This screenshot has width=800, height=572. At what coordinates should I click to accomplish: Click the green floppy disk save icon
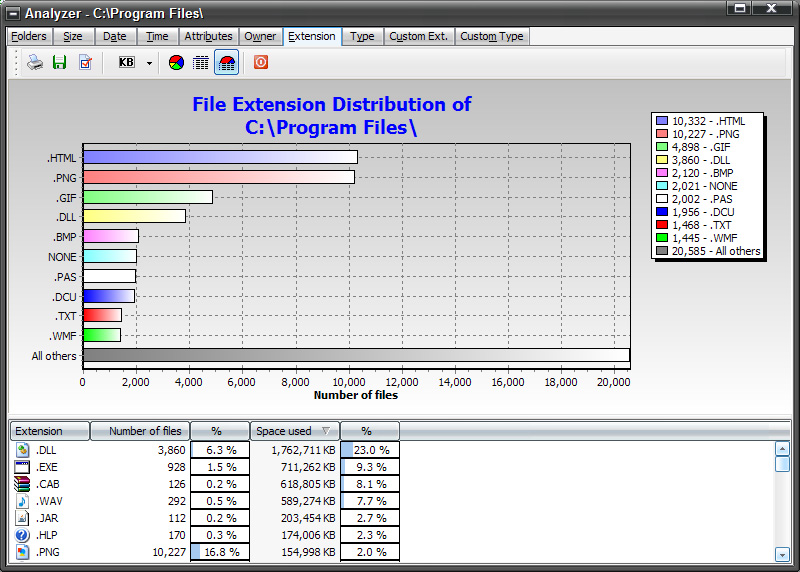[59, 62]
